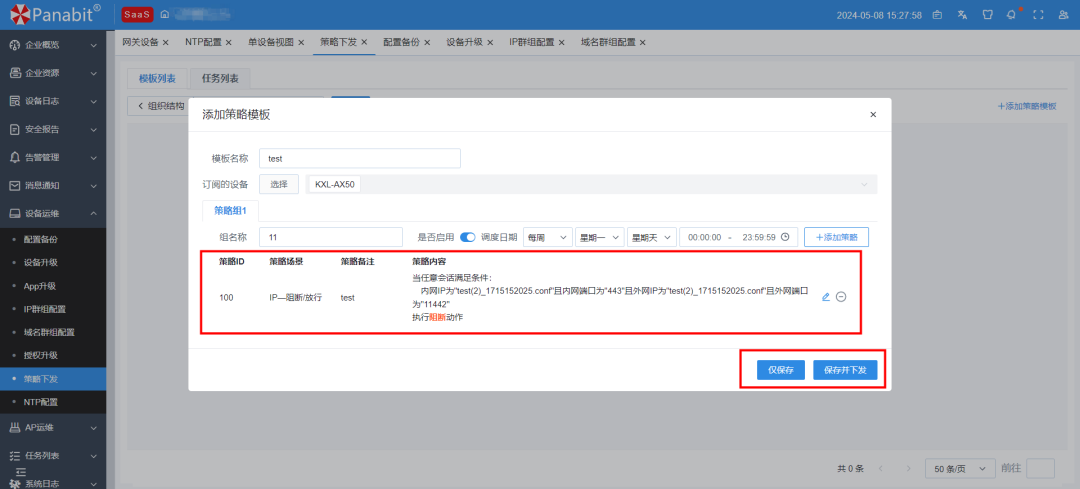The height and width of the screenshot is (489, 1080).
Task: Toggle the 是否启用 switch
Action: [468, 237]
